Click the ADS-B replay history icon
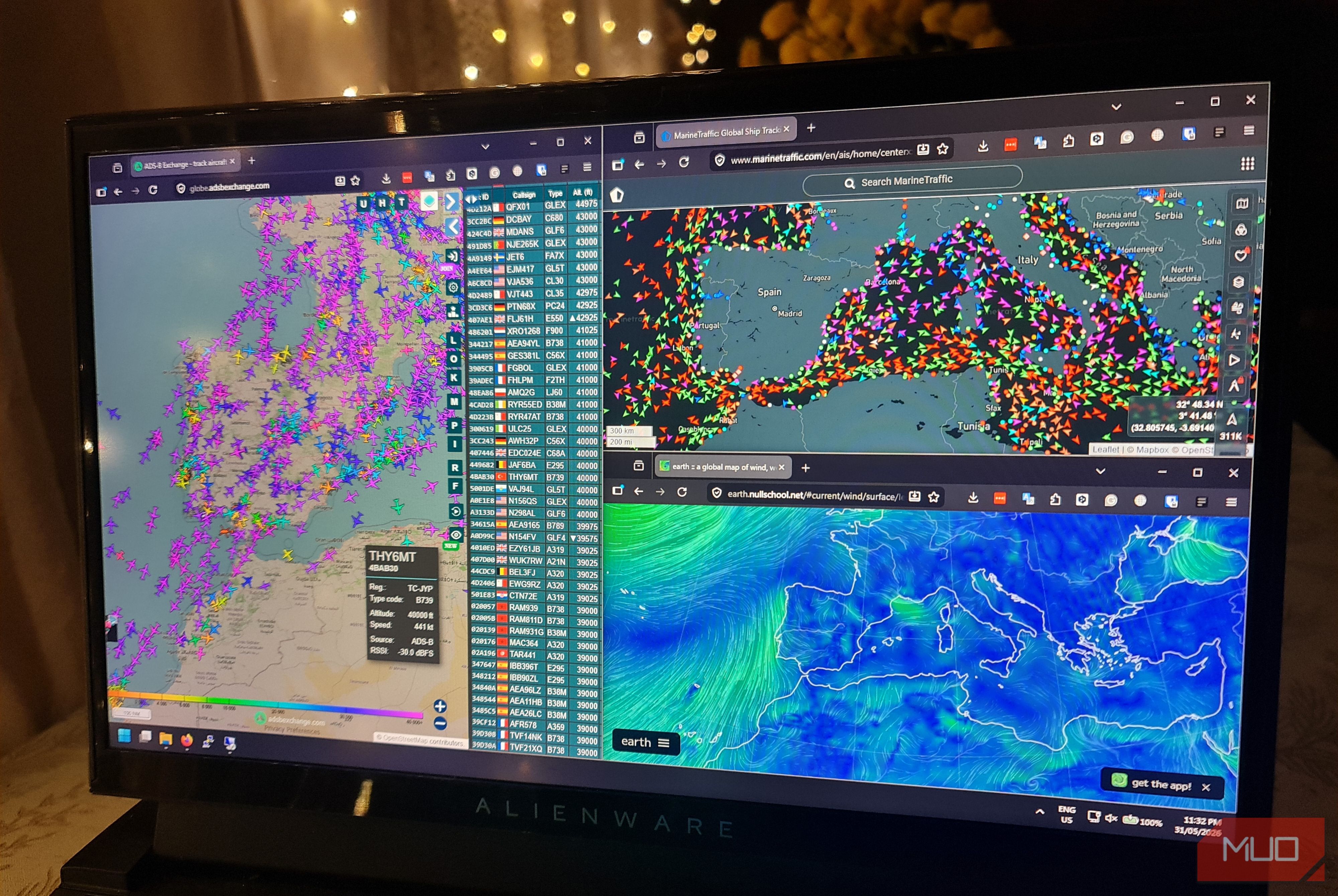 tap(456, 511)
